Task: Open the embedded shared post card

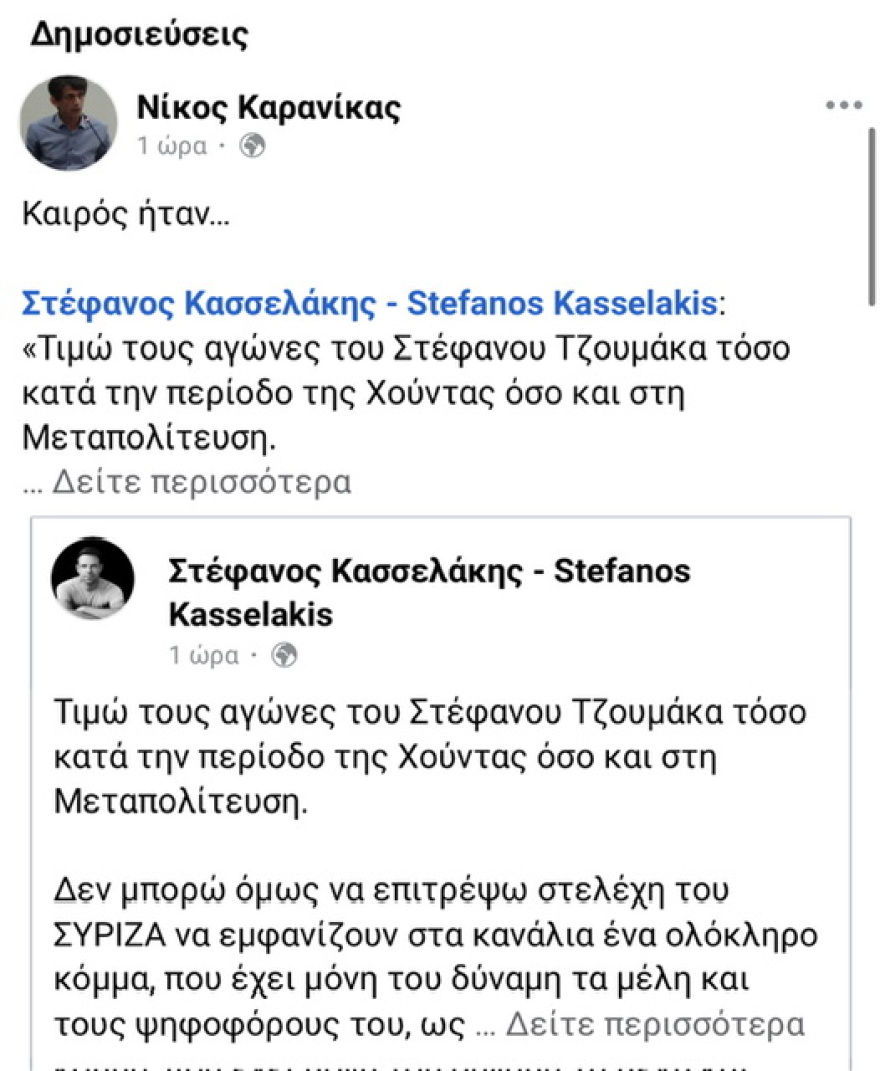Action: click(440, 790)
